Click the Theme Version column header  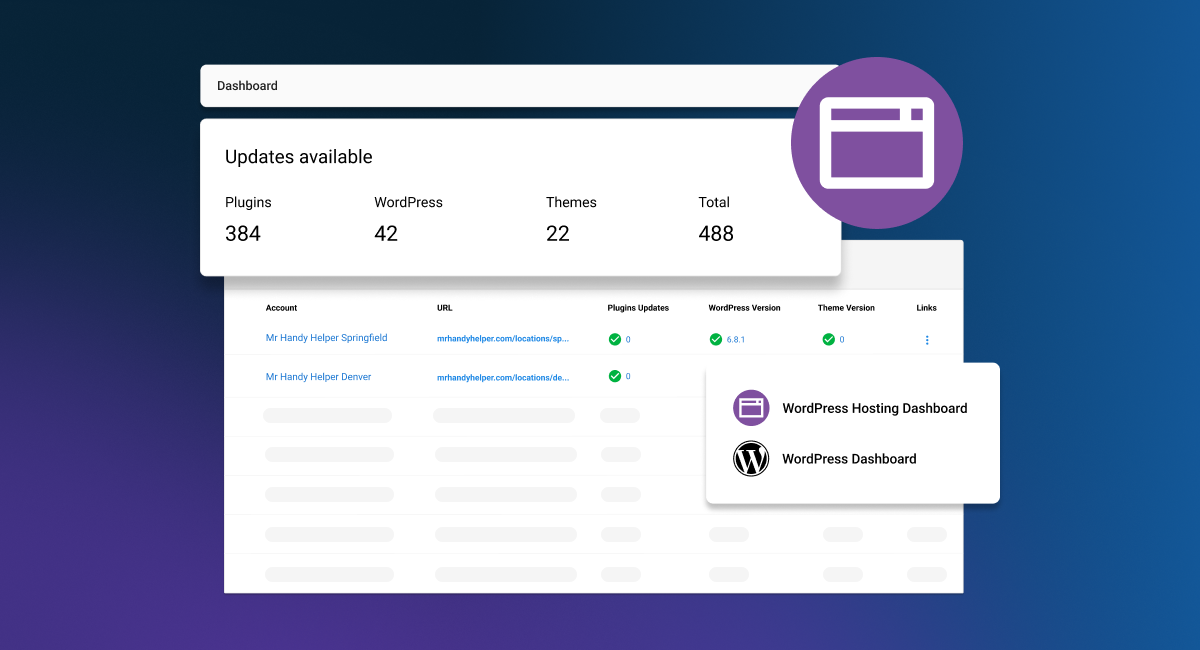[846, 308]
